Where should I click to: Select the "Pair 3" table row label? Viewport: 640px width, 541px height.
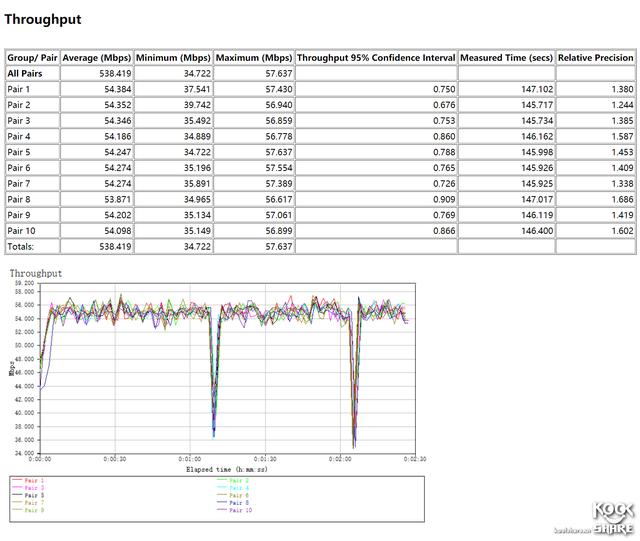(x=18, y=120)
